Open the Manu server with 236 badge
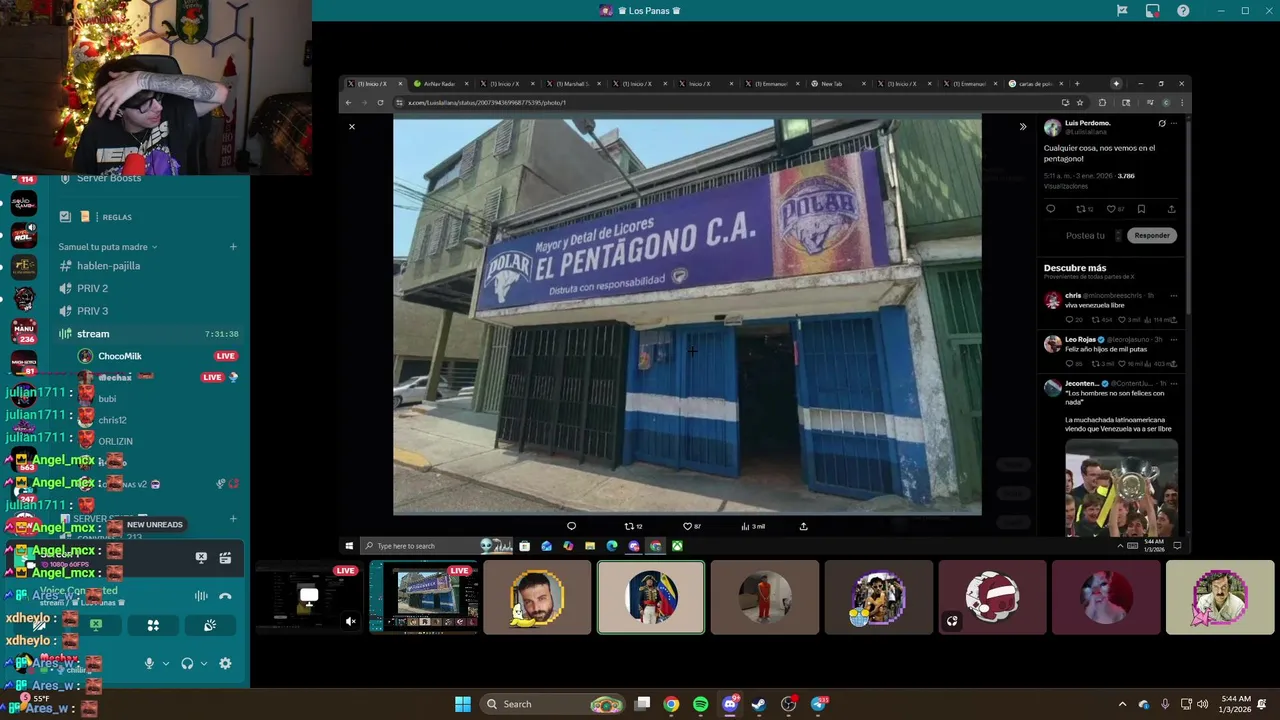This screenshot has width=1280, height=720. click(x=24, y=330)
